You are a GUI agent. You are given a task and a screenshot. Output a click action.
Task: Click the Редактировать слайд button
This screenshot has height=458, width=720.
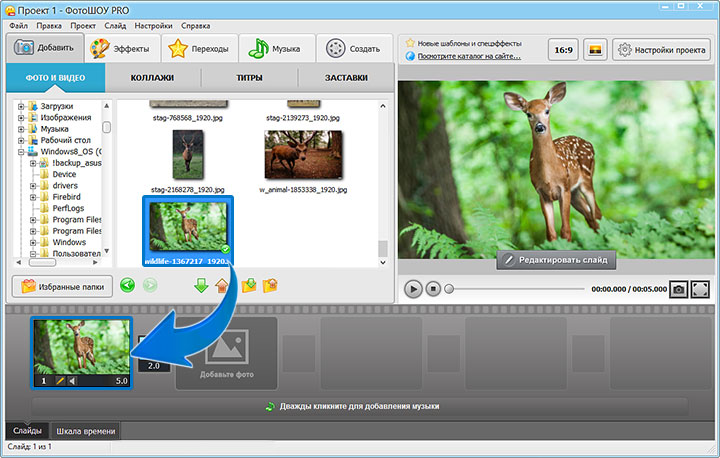[556, 259]
